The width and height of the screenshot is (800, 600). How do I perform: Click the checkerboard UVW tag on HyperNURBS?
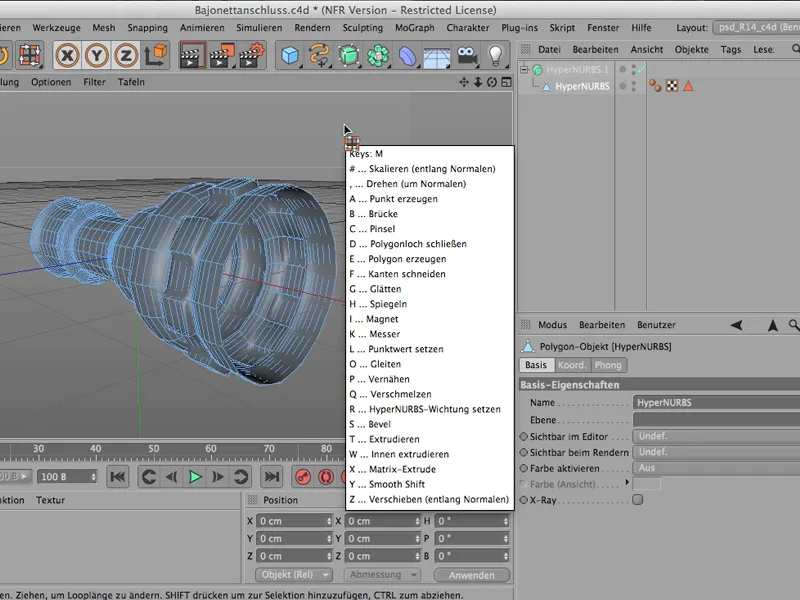coord(672,86)
